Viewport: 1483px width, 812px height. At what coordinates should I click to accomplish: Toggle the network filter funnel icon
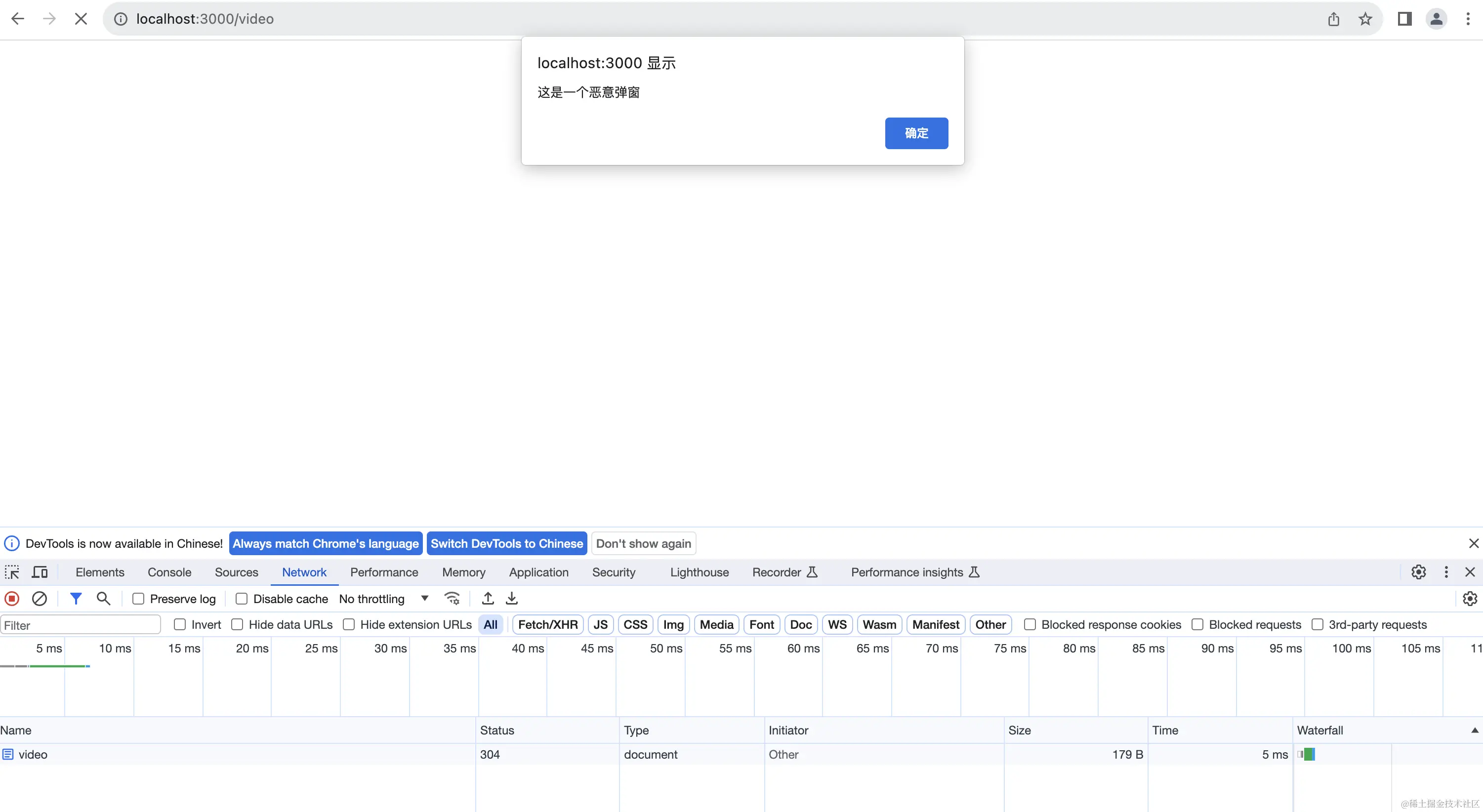point(76,599)
